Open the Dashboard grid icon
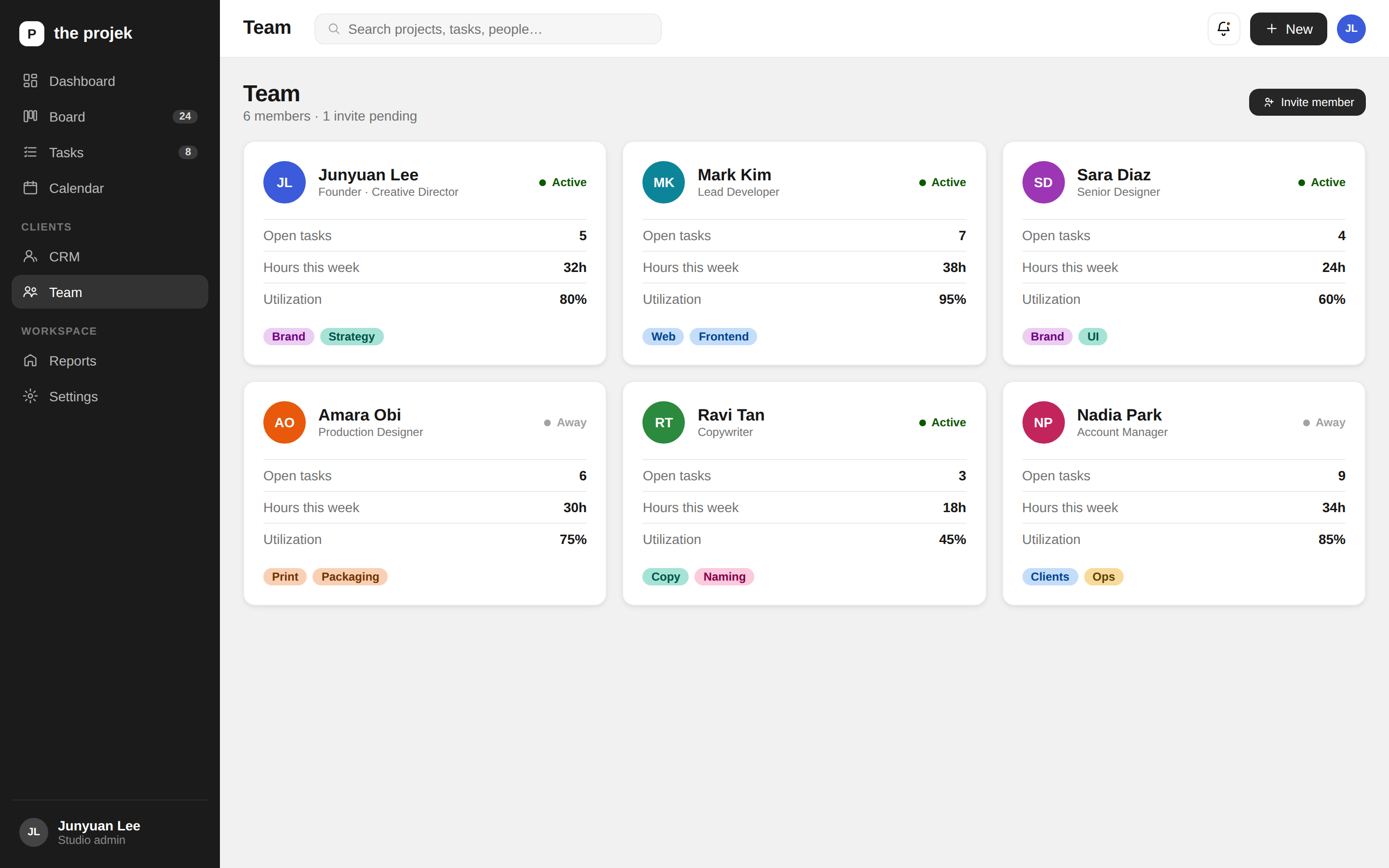Image resolution: width=1389 pixels, height=868 pixels. 30,81
